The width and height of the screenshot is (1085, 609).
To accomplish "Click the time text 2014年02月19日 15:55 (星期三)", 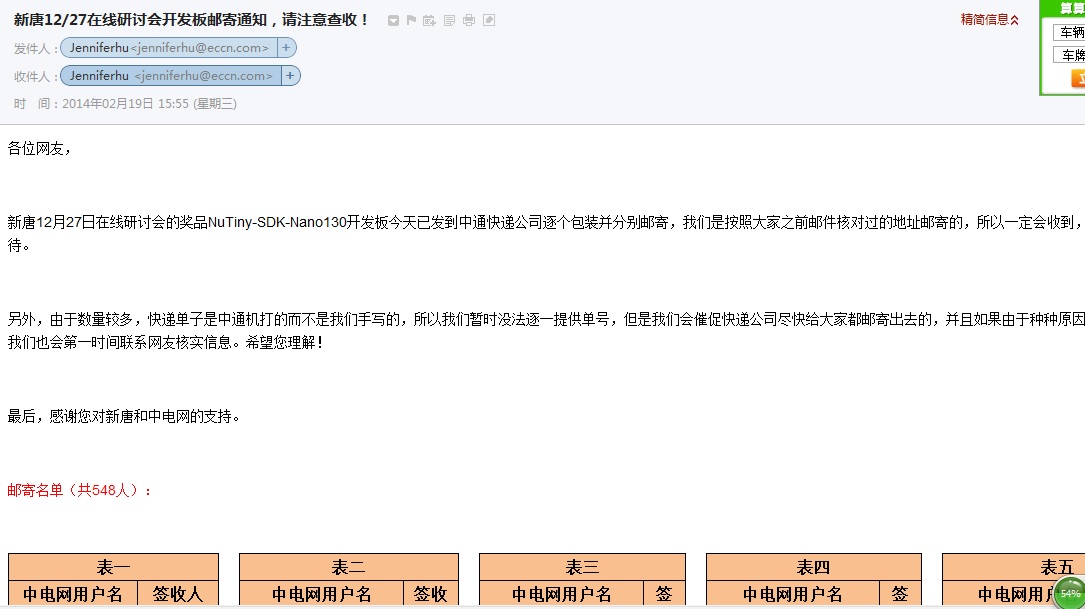I will click(149, 104).
